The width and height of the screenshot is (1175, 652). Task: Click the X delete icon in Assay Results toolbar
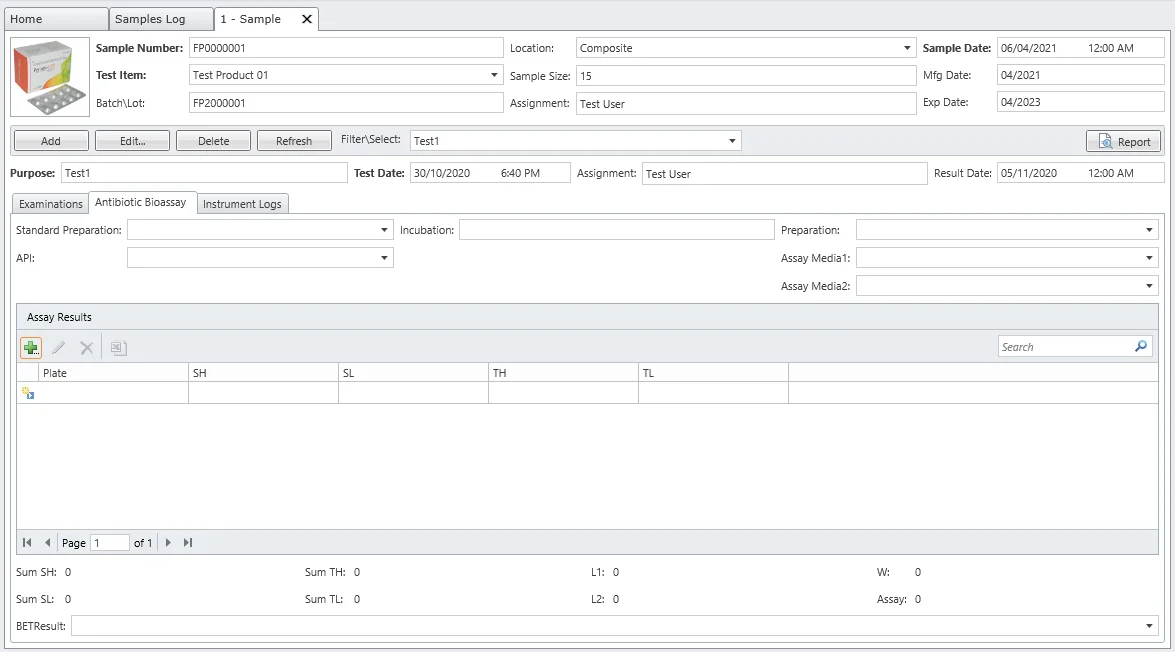[x=87, y=348]
